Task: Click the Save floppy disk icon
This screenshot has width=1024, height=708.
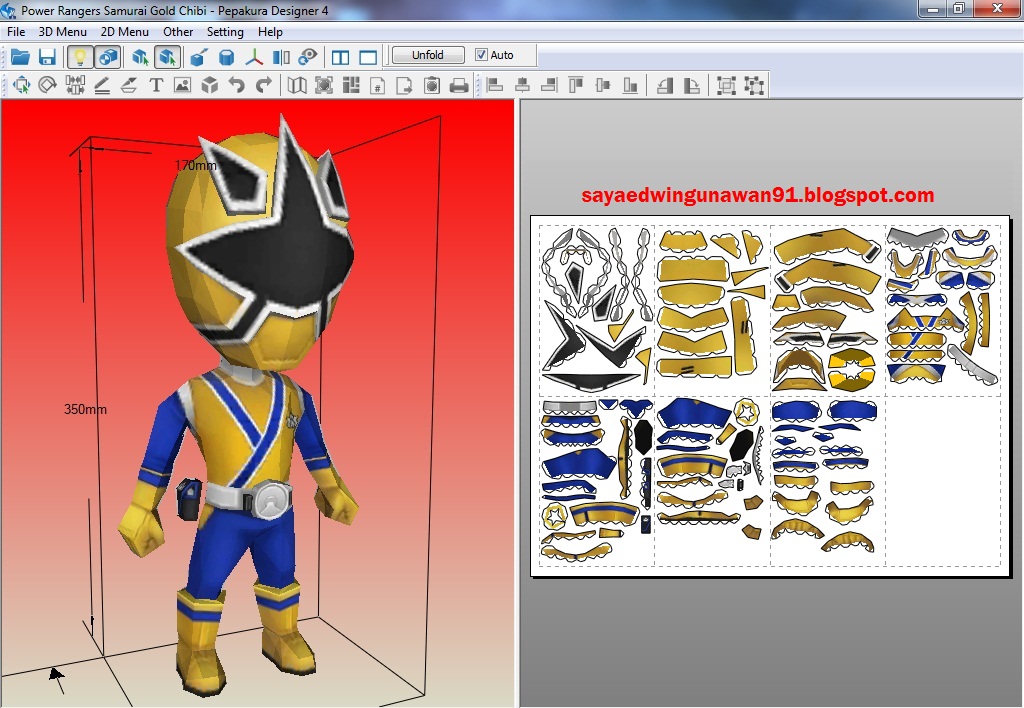Action: pos(47,57)
